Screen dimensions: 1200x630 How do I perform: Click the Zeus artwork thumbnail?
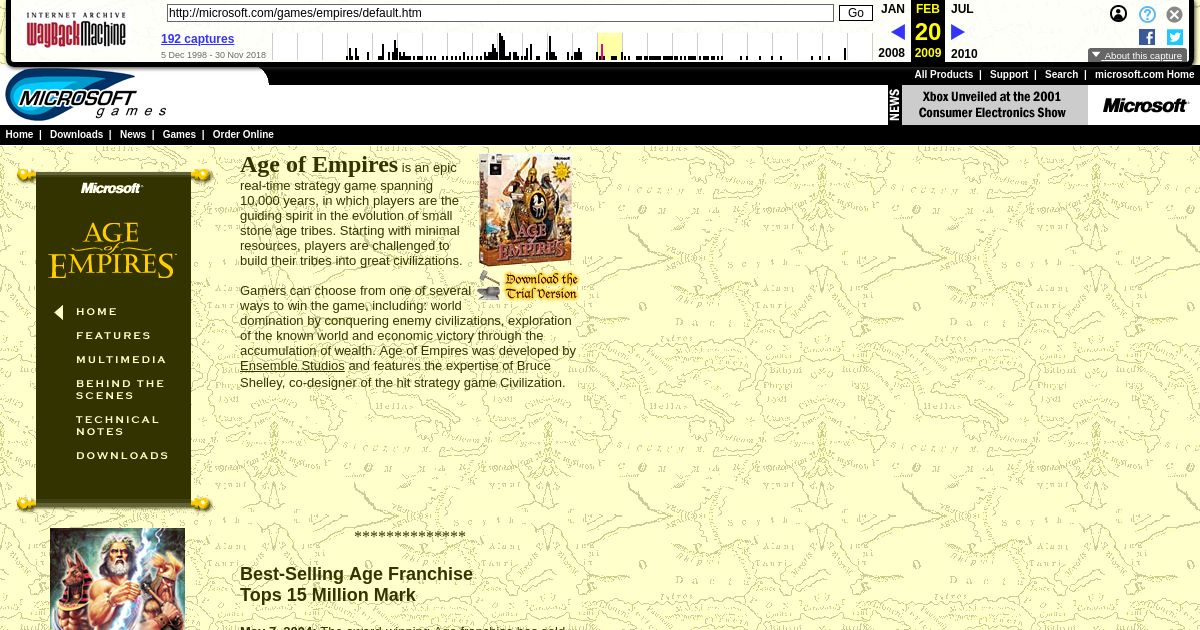tap(117, 579)
